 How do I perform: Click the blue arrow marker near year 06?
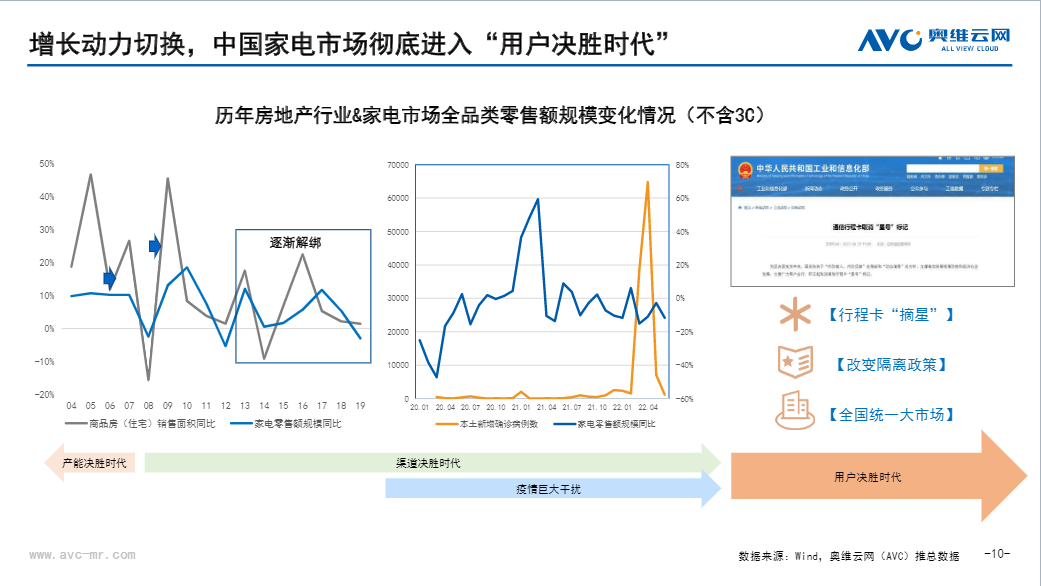tap(110, 278)
